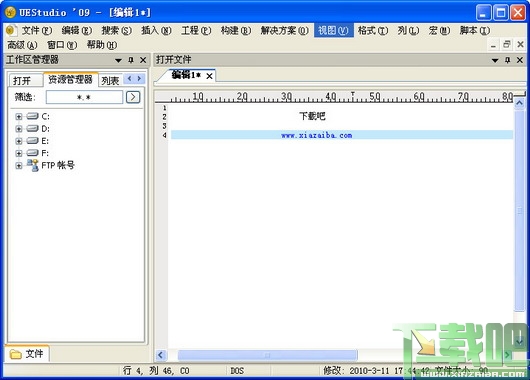The image size is (530, 380).
Task: Open the 视图(V) menu
Action: (333, 30)
